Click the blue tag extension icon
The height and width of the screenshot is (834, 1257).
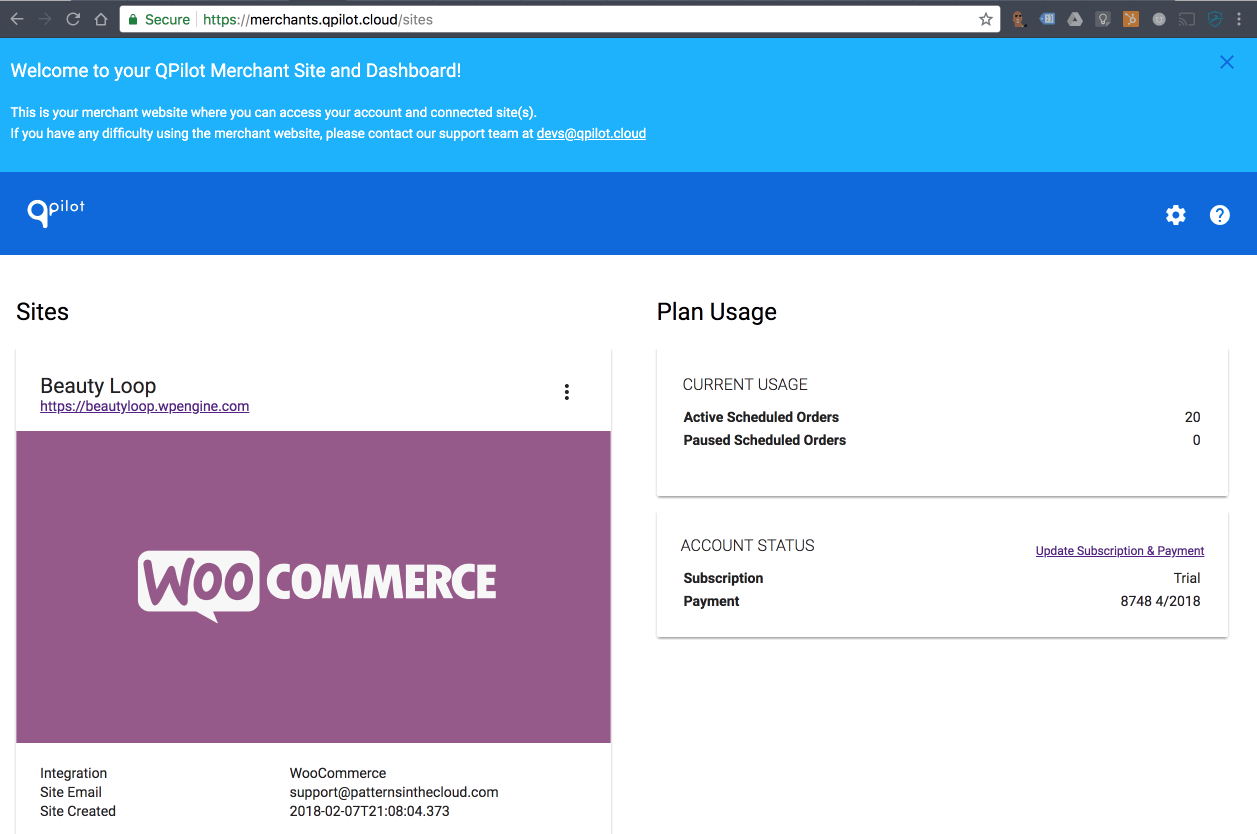[1047, 19]
